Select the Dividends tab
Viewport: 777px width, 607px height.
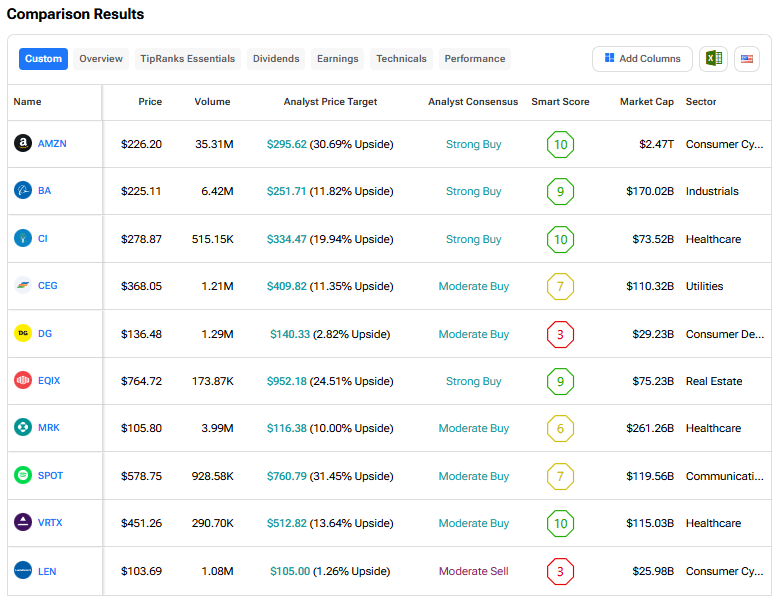pyautogui.click(x=276, y=59)
